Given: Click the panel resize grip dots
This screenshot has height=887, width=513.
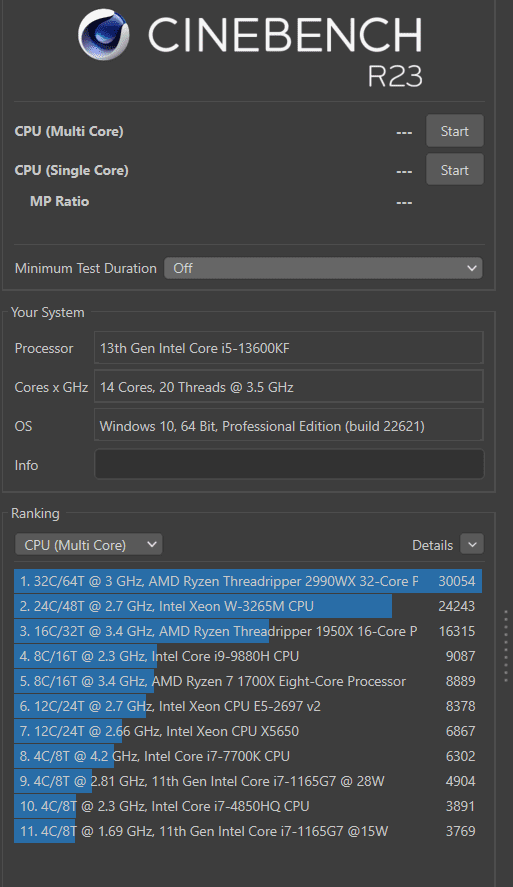Looking at the screenshot, I should pyautogui.click(x=506, y=645).
